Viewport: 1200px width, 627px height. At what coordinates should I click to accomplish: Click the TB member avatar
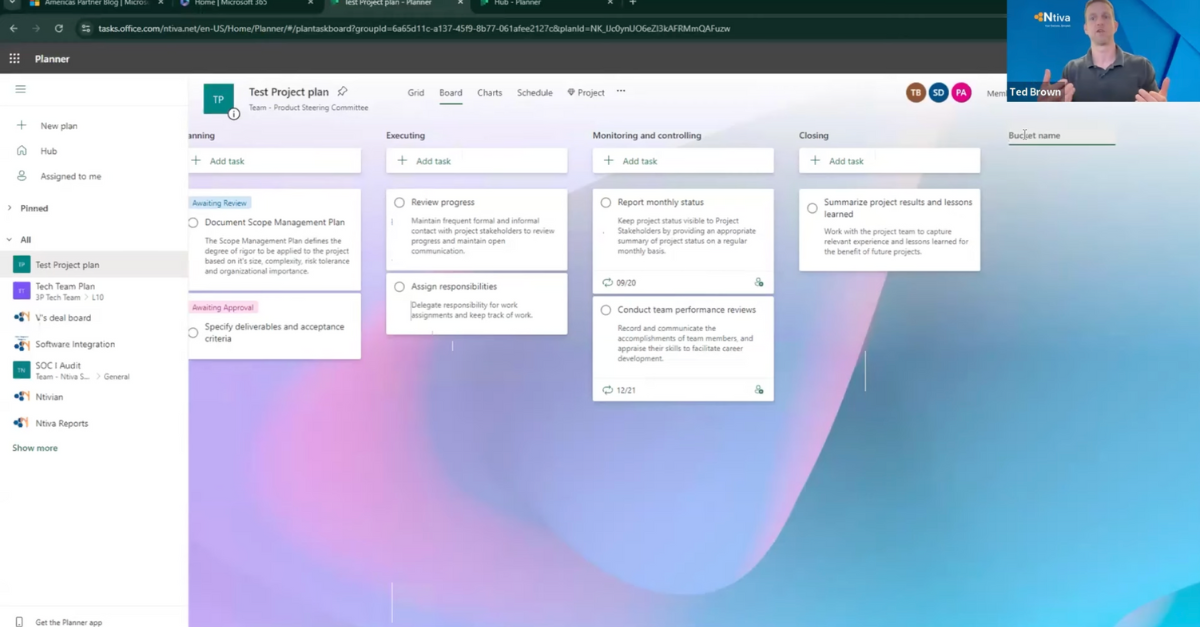[x=915, y=92]
